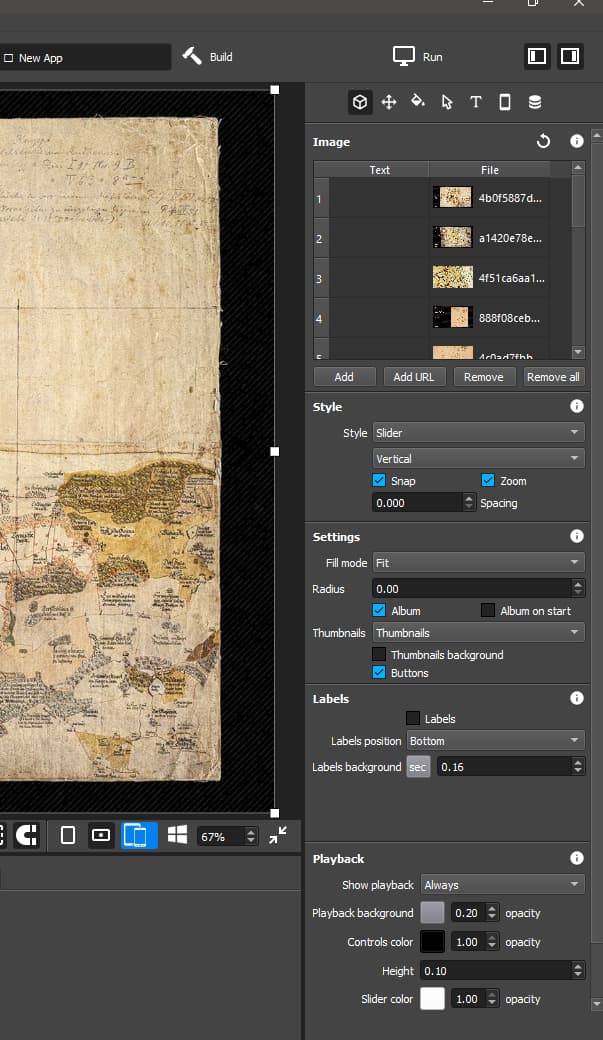Select the multi-device preview icon
The width and height of the screenshot is (603, 1040).
pyautogui.click(x=139, y=836)
